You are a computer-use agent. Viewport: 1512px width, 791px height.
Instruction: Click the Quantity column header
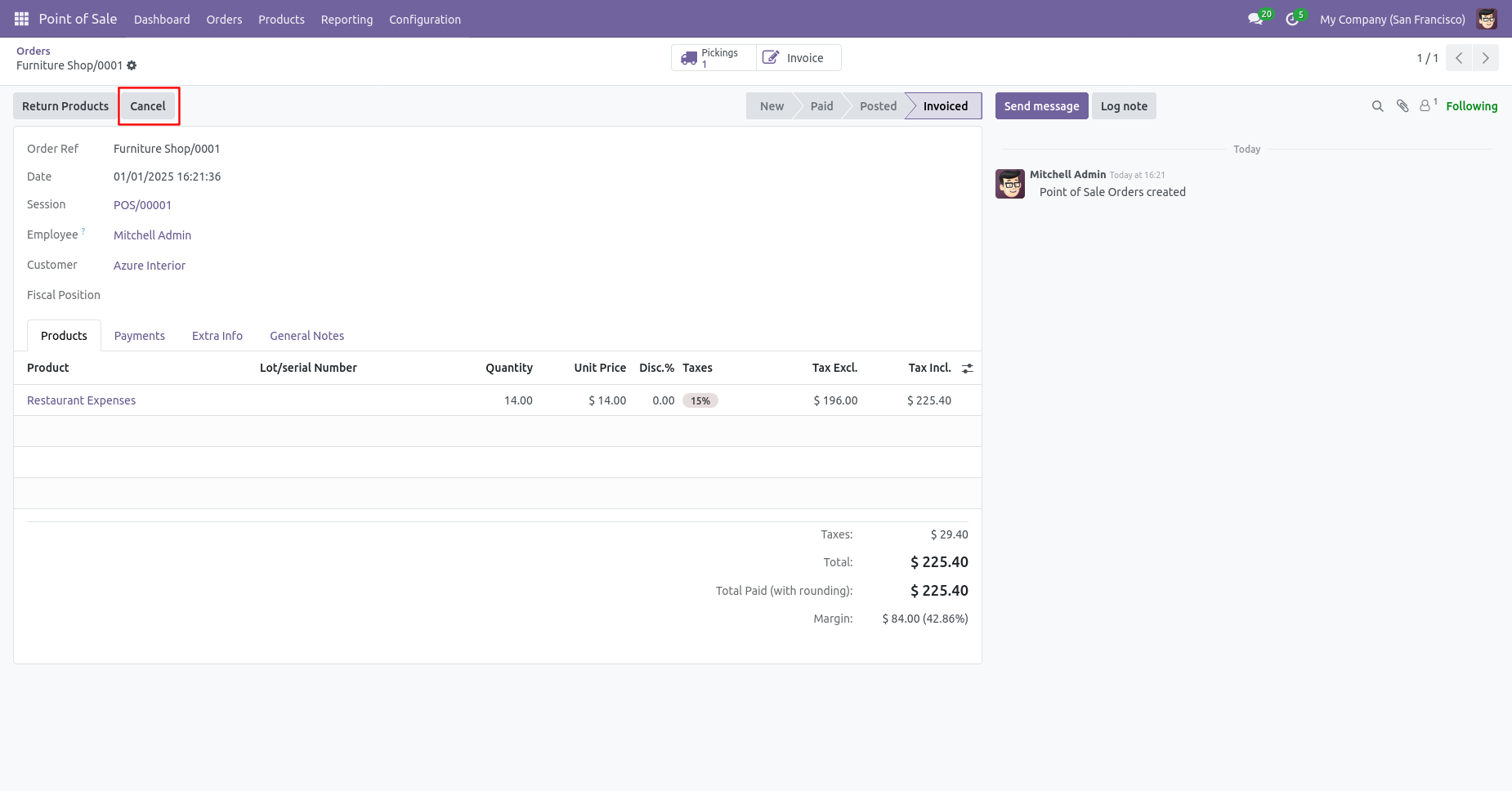(509, 368)
